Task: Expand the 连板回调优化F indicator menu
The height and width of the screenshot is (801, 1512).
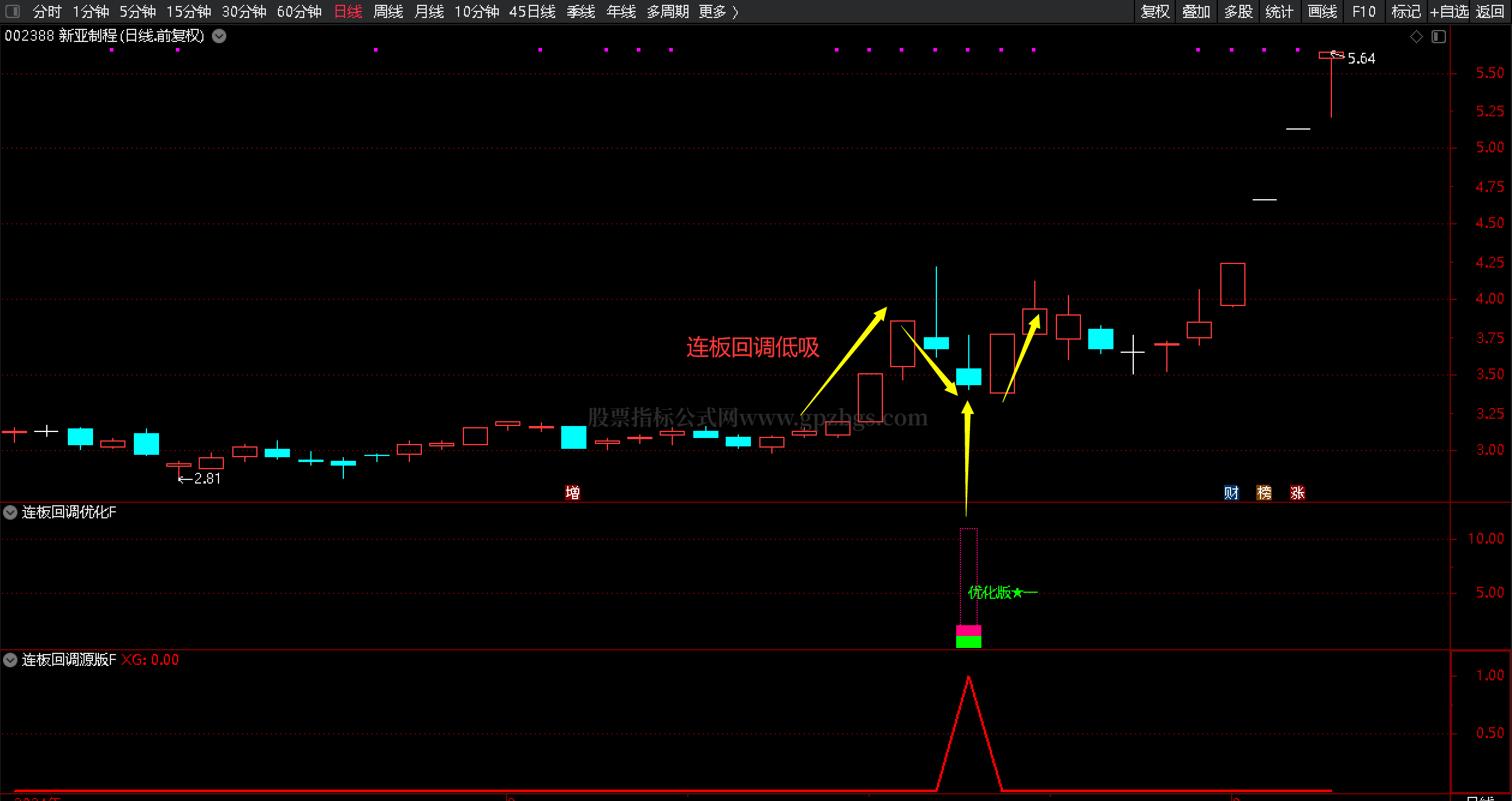Action: [10, 512]
